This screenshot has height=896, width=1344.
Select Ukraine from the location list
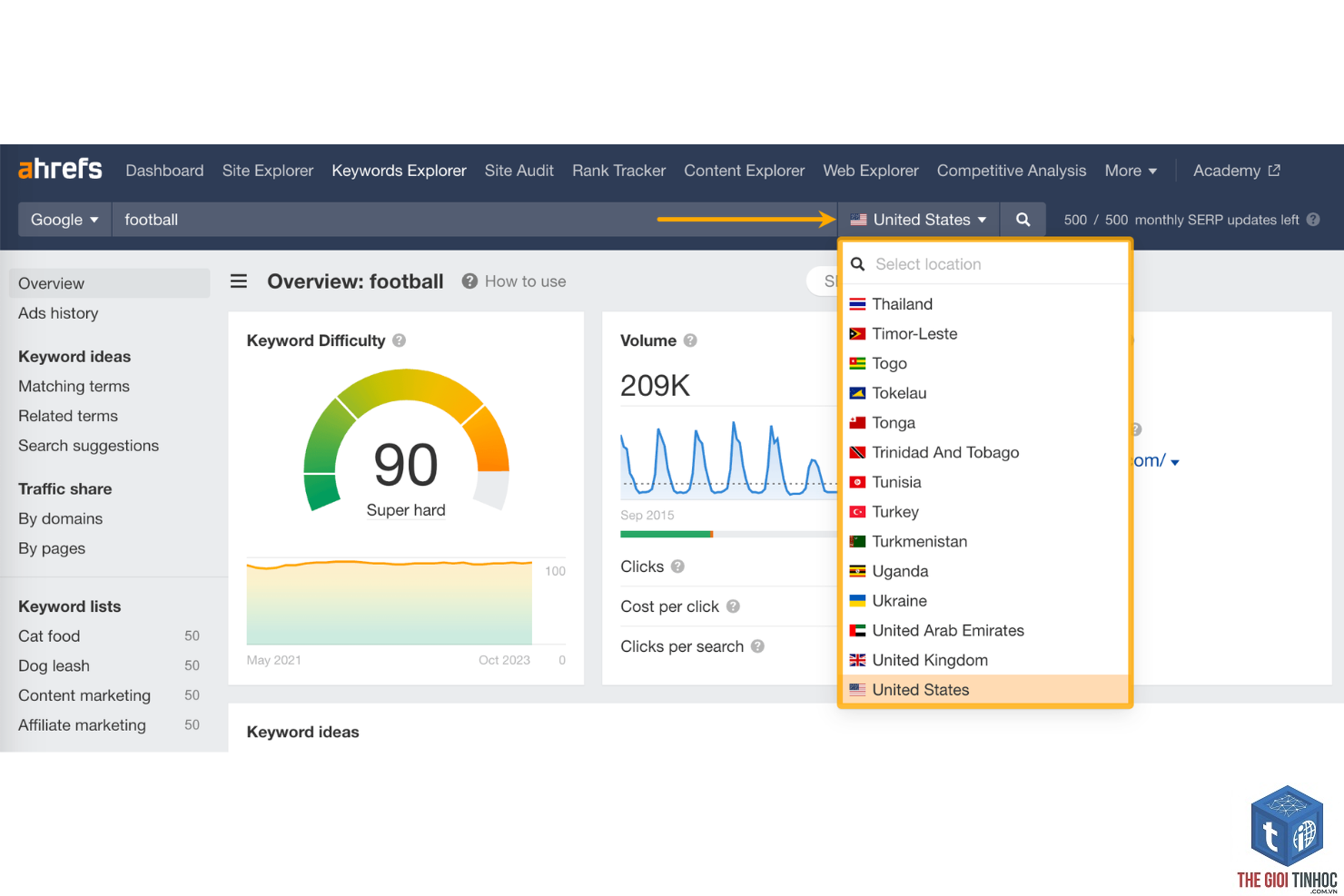pyautogui.click(x=985, y=601)
